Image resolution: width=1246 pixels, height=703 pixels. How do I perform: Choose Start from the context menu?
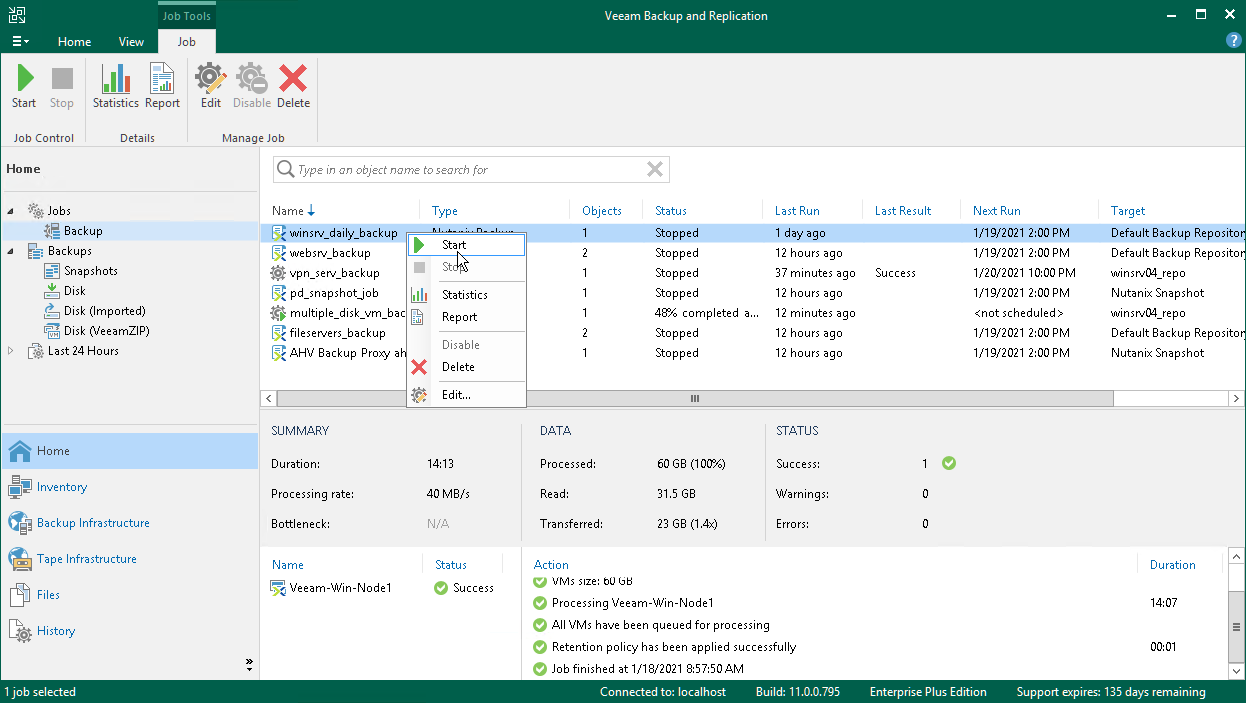466,245
